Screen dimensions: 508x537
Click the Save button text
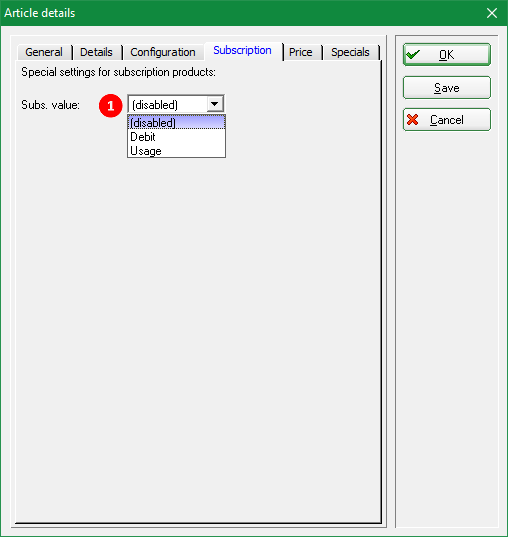click(x=447, y=88)
